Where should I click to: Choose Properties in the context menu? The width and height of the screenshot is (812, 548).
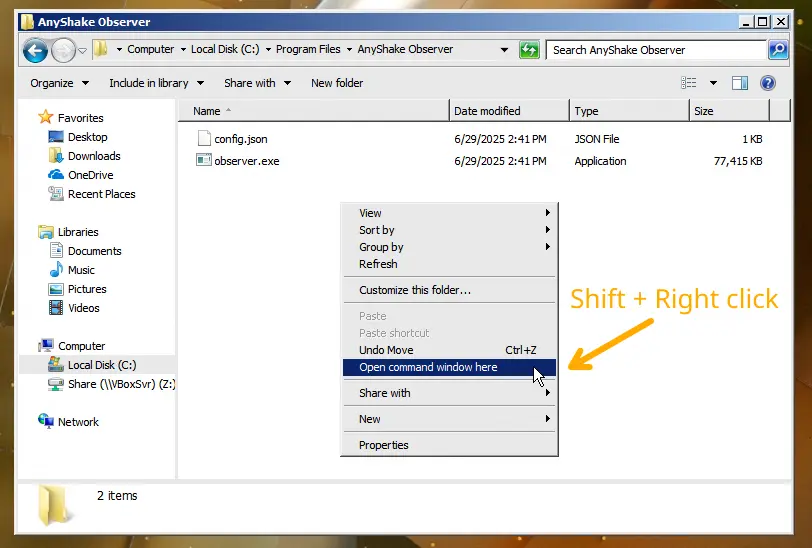450,445
